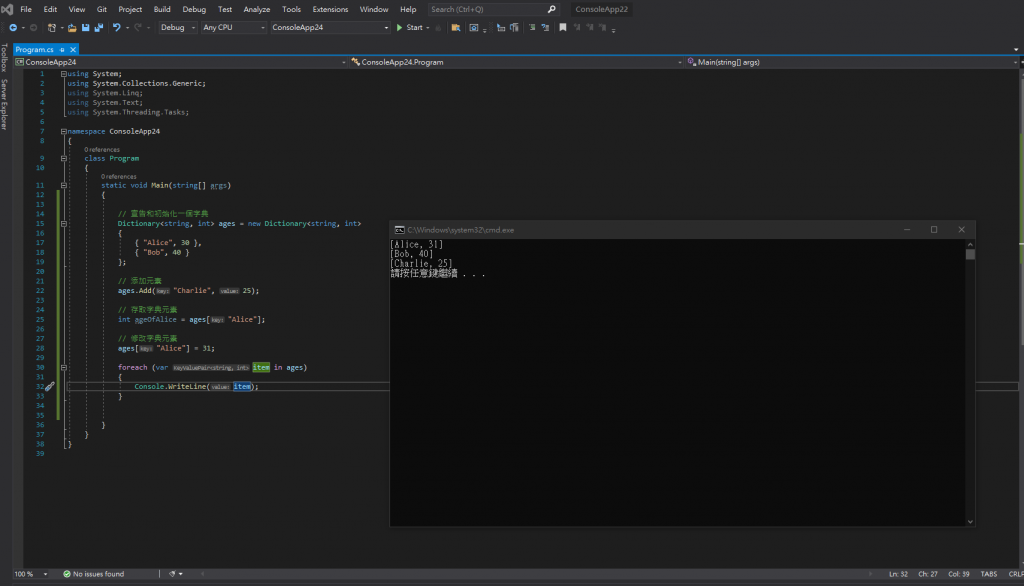Open the Edit menu
This screenshot has width=1024, height=586.
[x=50, y=9]
